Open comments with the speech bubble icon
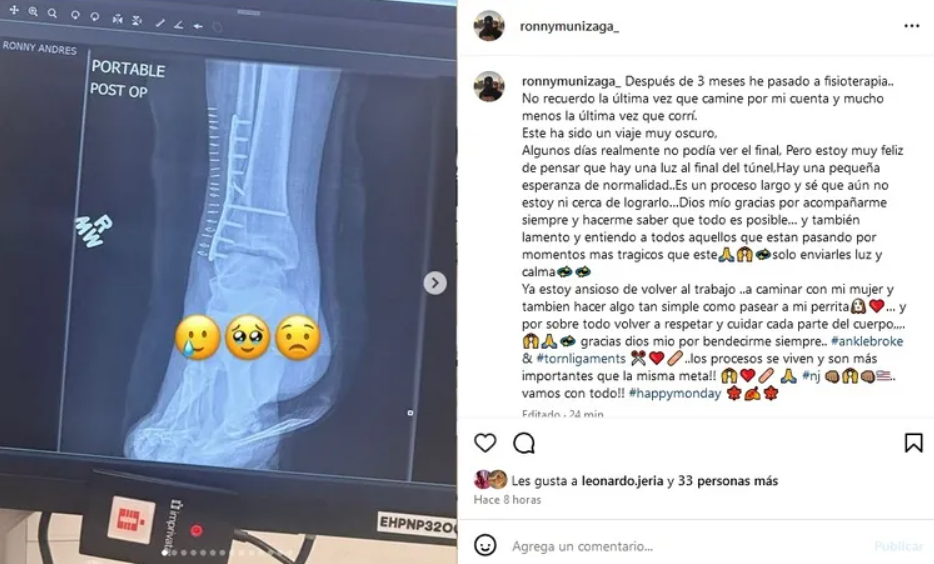This screenshot has height=564, width=934. (524, 443)
